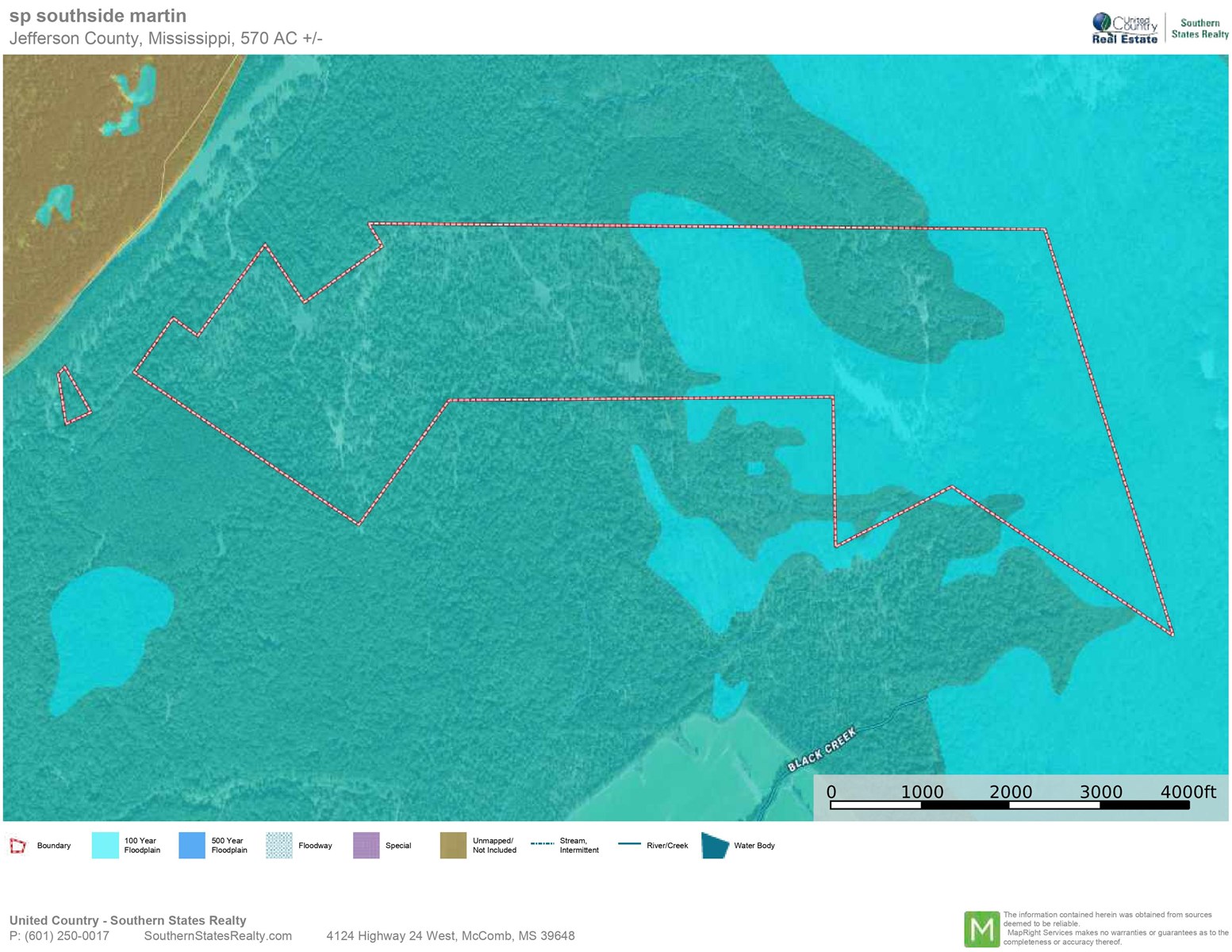Image resolution: width=1232 pixels, height=952 pixels.
Task: Click the Boundary legend icon
Action: click(17, 846)
